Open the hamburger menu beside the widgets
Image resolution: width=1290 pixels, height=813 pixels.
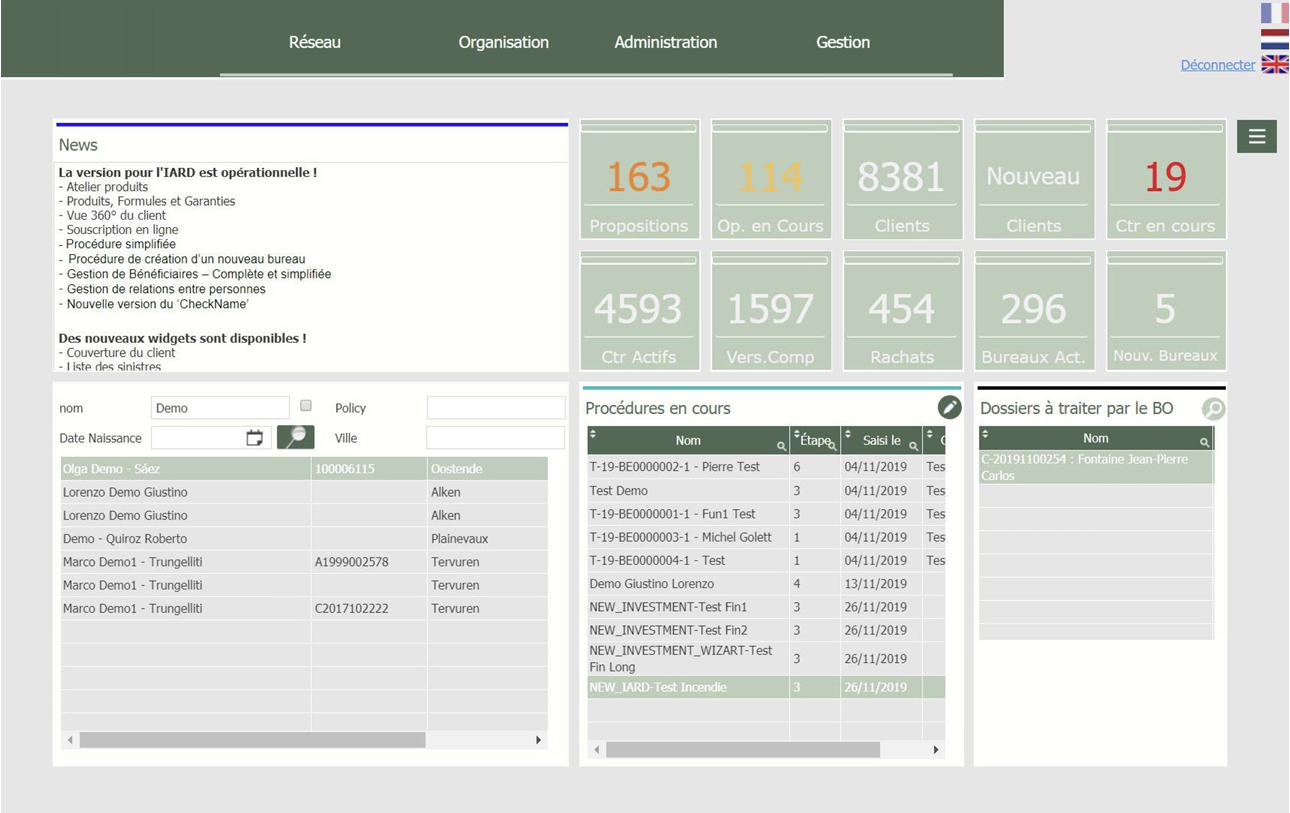[x=1256, y=137]
